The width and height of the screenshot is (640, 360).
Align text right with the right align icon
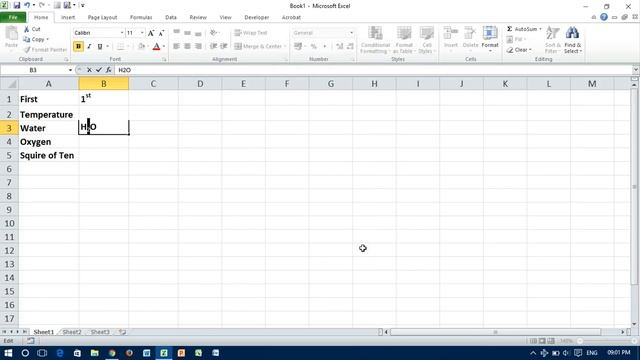point(198,47)
